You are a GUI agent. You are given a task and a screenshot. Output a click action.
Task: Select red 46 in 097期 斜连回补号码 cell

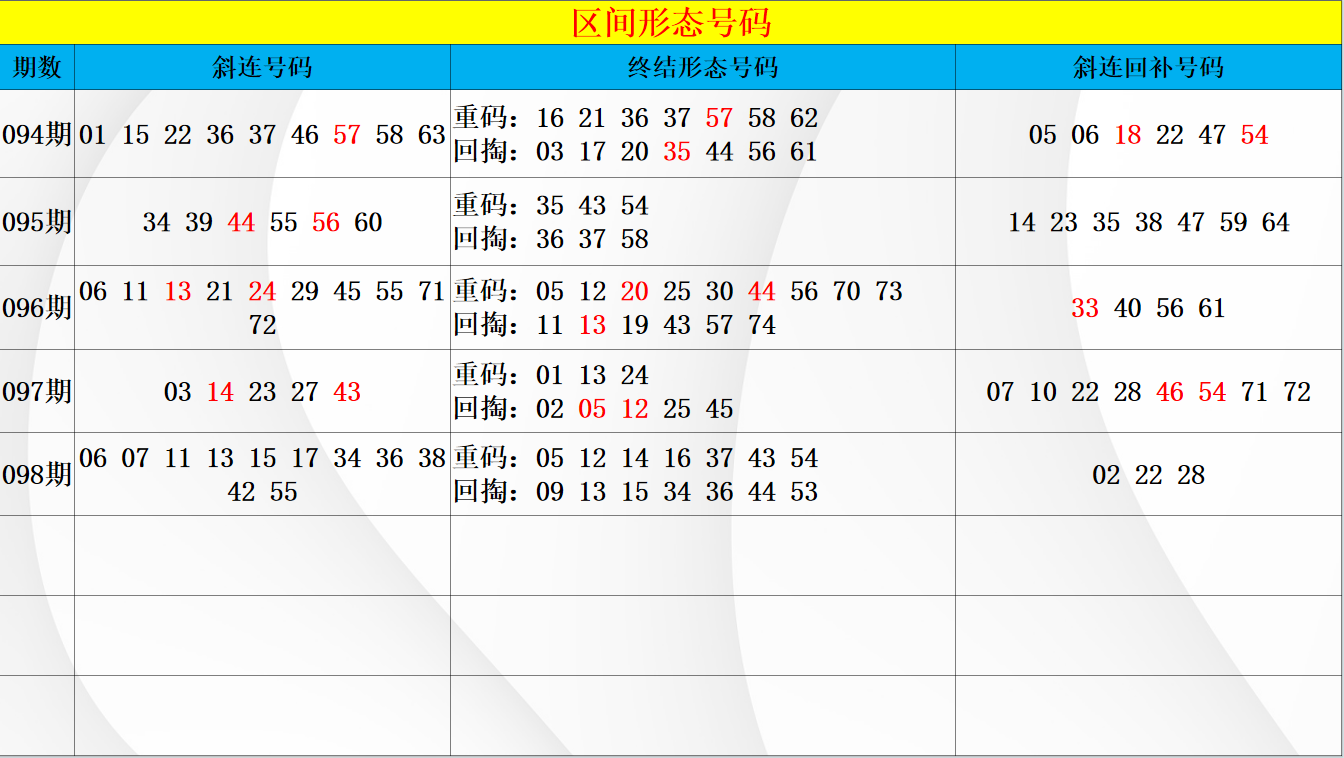[1169, 392]
